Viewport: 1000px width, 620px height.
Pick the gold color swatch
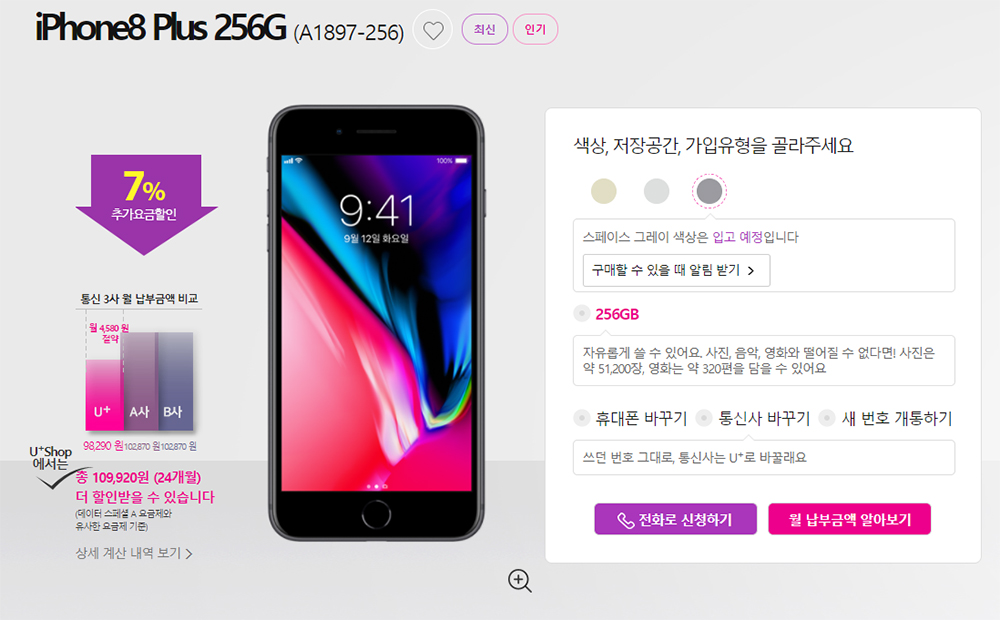click(603, 191)
